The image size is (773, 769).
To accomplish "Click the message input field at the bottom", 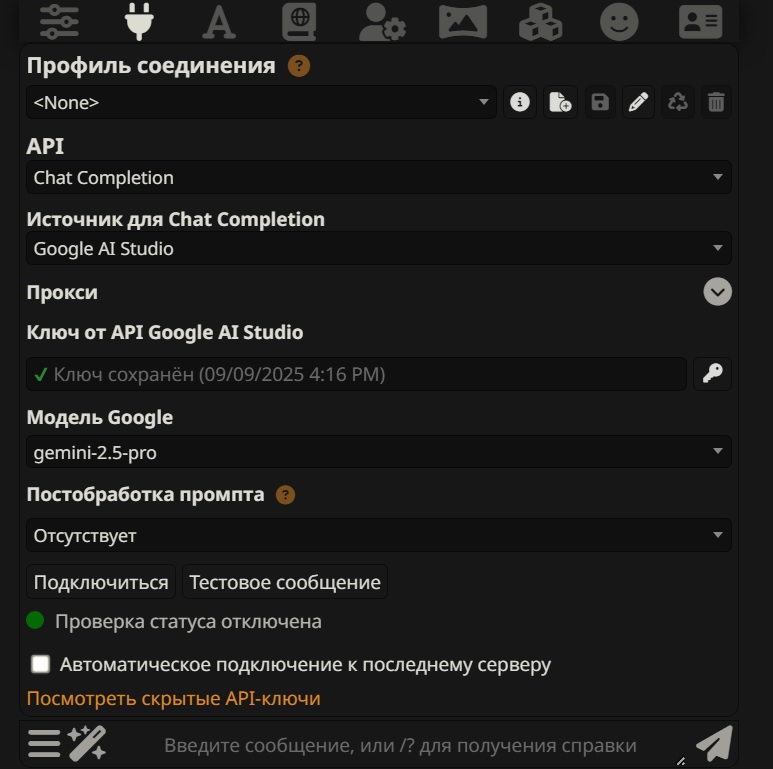I will (x=400, y=745).
